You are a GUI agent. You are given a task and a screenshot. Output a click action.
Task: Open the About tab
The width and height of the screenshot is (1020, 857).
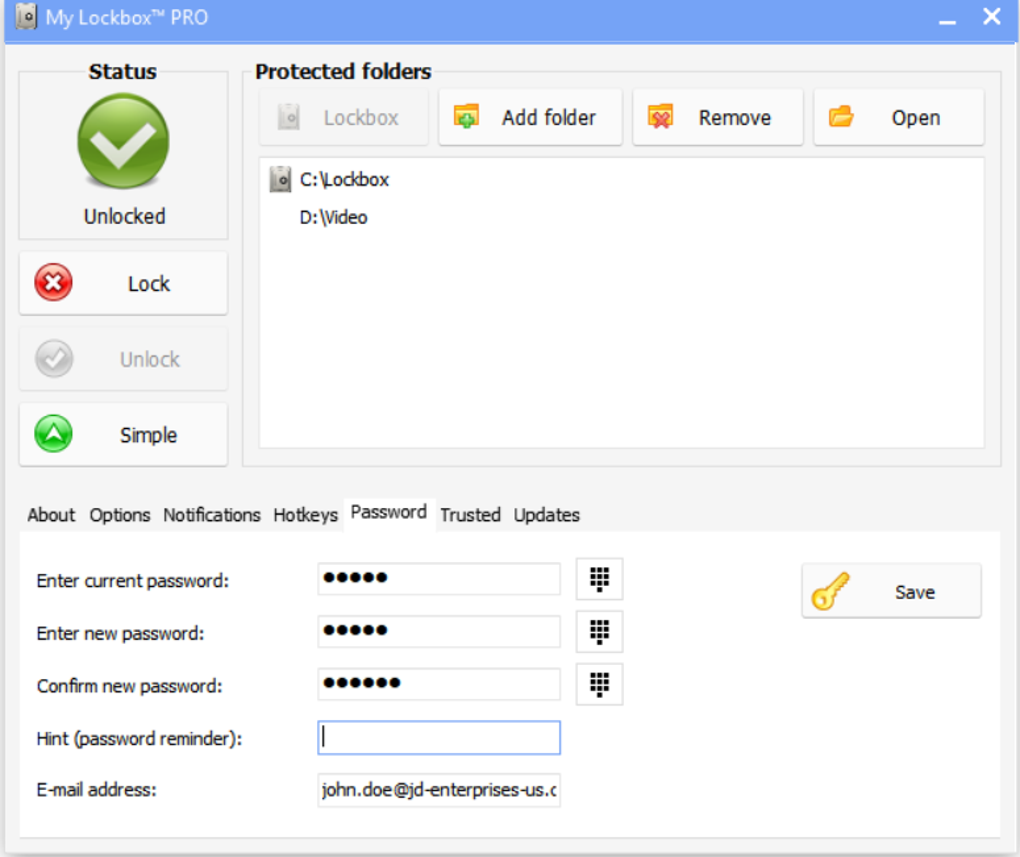(x=51, y=515)
